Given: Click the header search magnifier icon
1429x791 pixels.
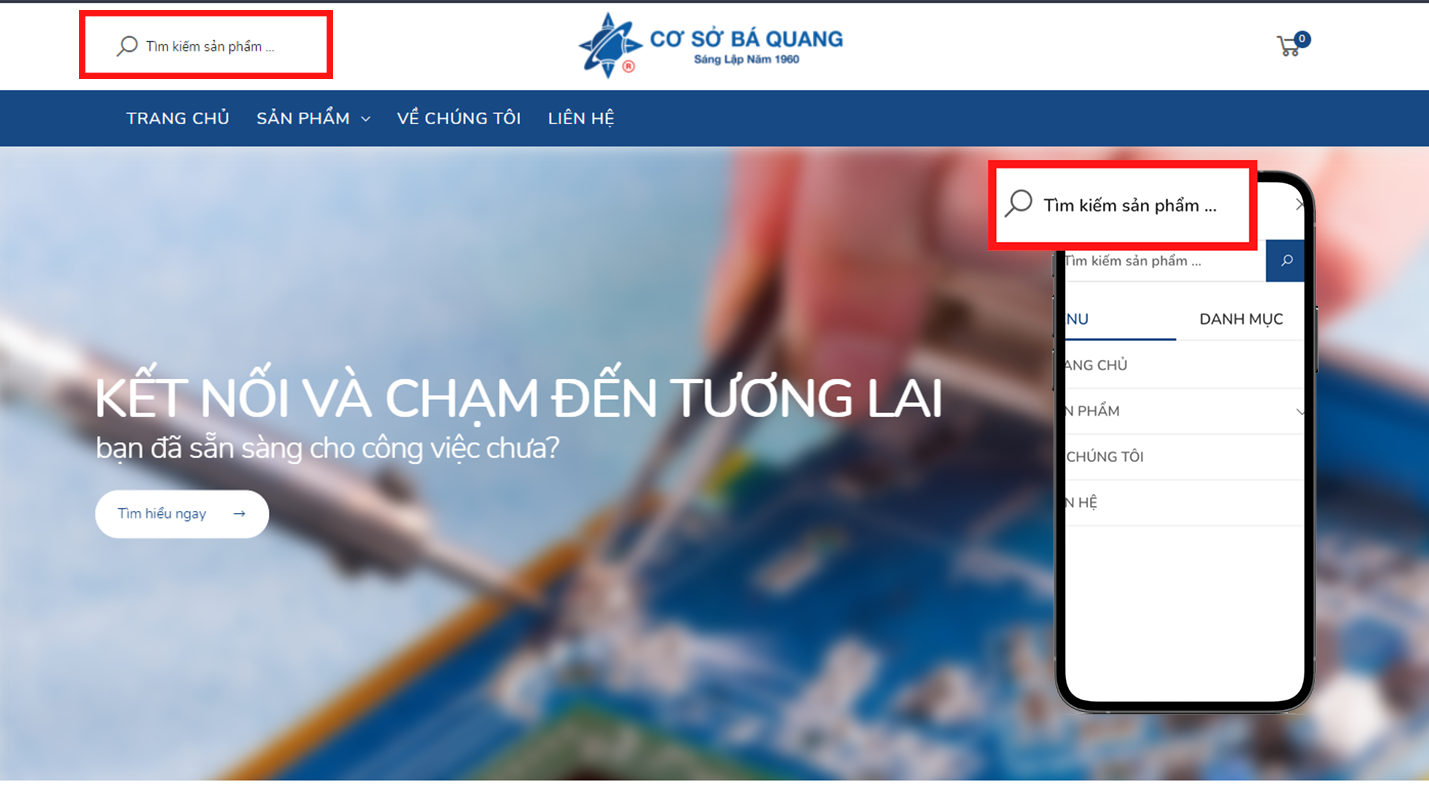Looking at the screenshot, I should click(127, 46).
